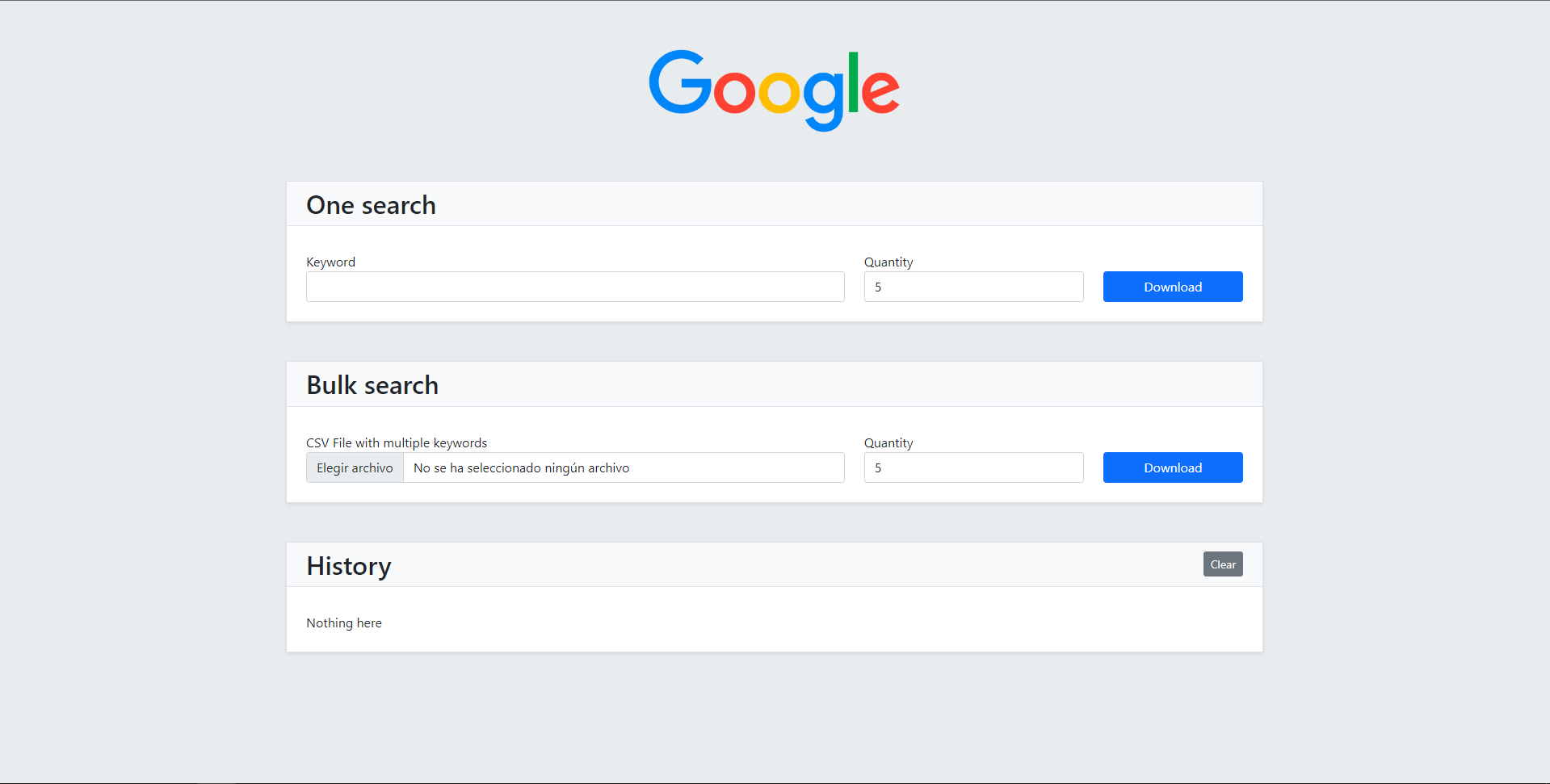Click the 'Nothing here' history text
1550x784 pixels.
[344, 623]
